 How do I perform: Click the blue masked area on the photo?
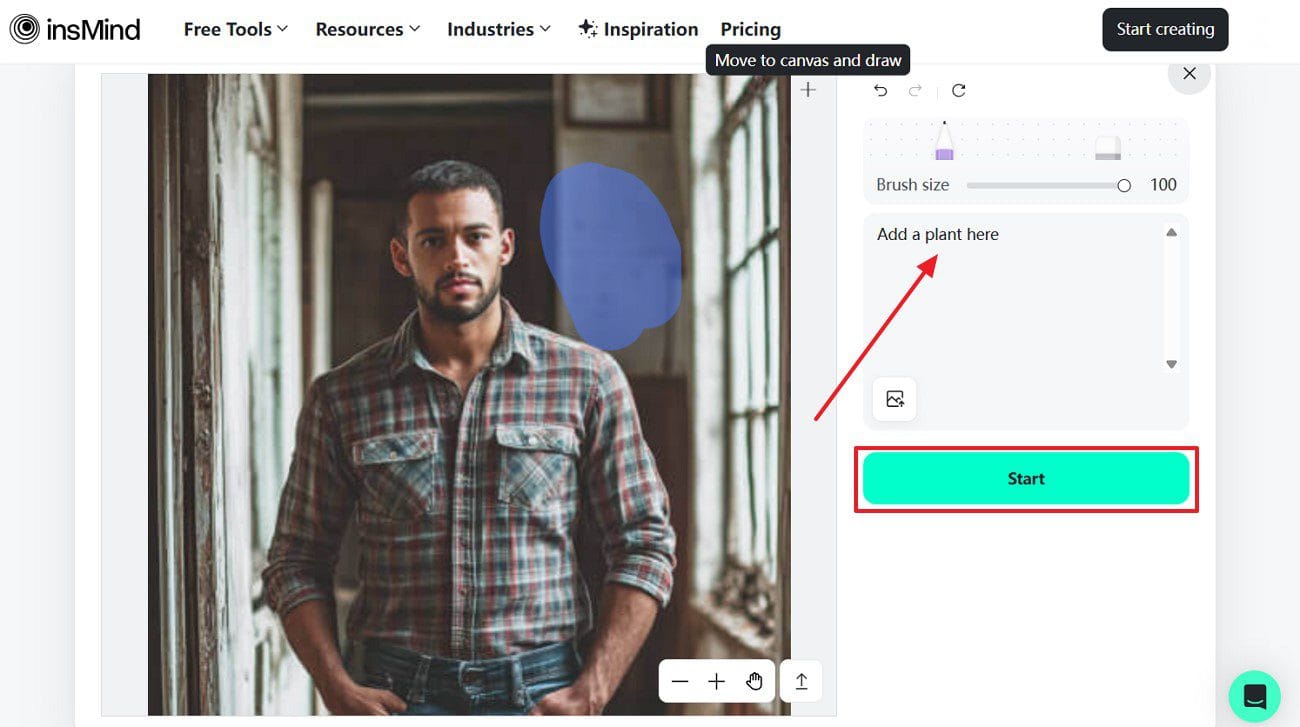[610, 255]
